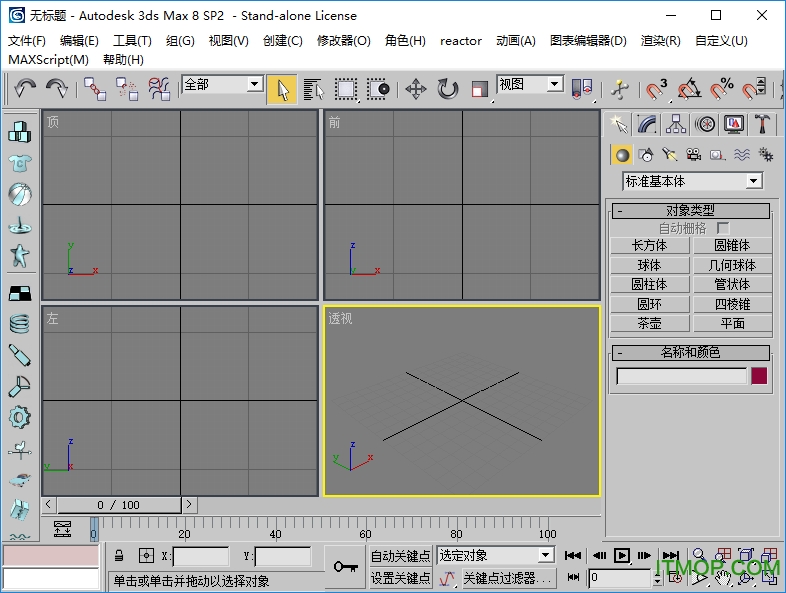Toggle the selection lock padlock icon
Screen dimensions: 786x593
coord(119,556)
